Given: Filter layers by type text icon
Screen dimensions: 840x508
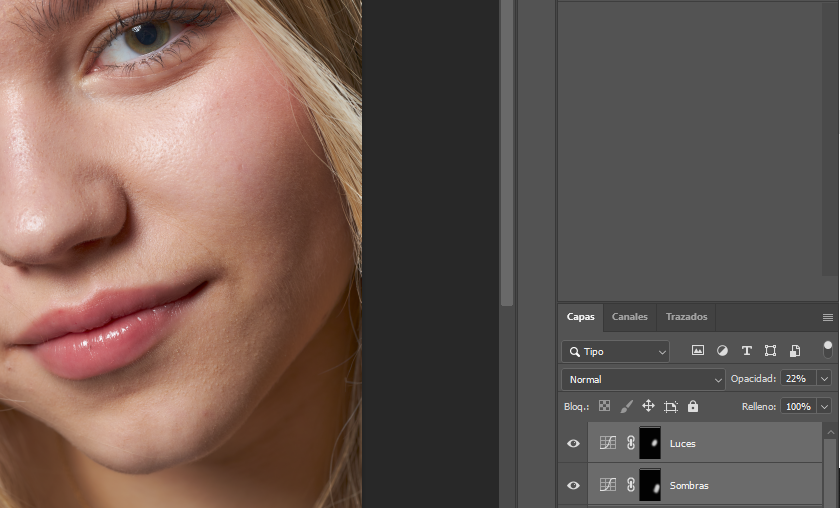Looking at the screenshot, I should pyautogui.click(x=746, y=351).
